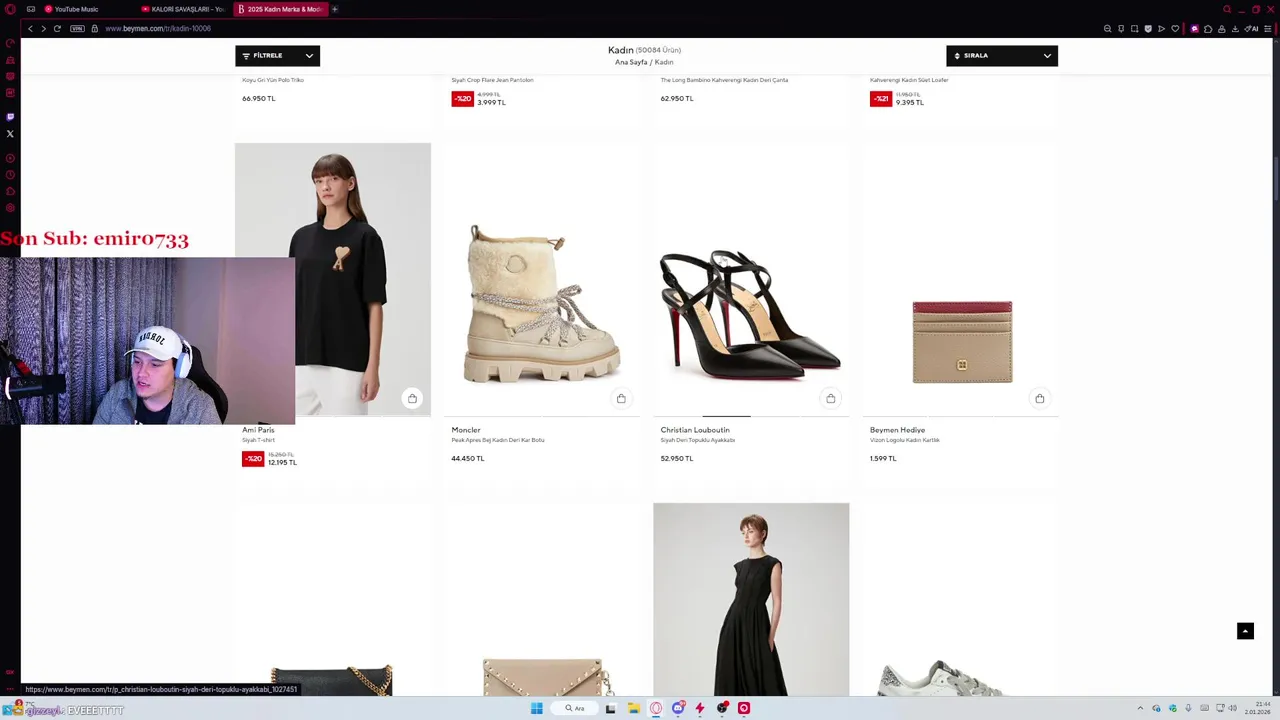Click the Christian Louboutin brand name
Screen dimensions: 1280x720
pos(695,430)
